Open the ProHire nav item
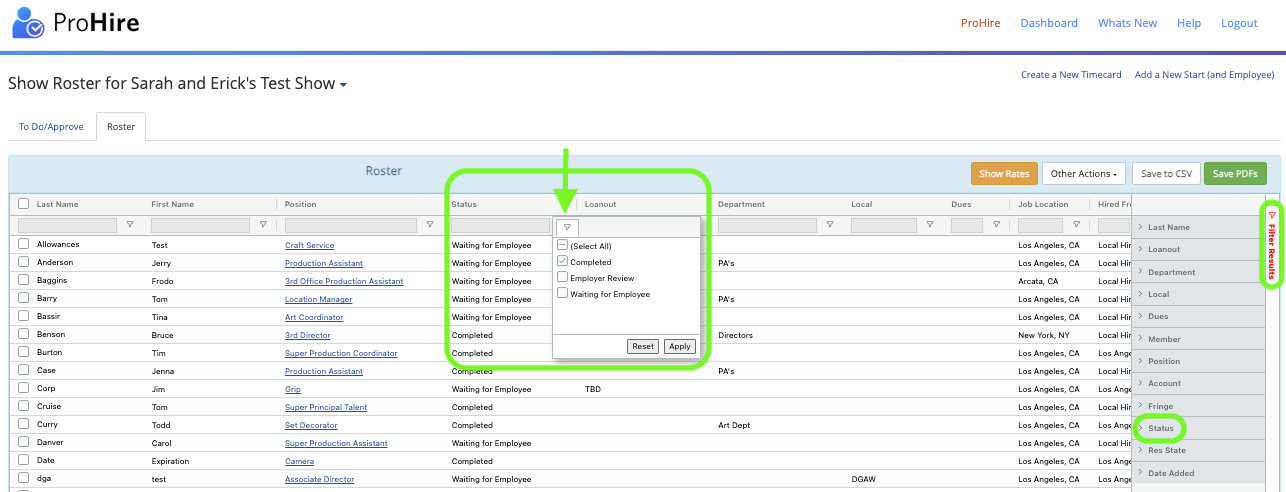The width and height of the screenshot is (1286, 492). [x=980, y=23]
